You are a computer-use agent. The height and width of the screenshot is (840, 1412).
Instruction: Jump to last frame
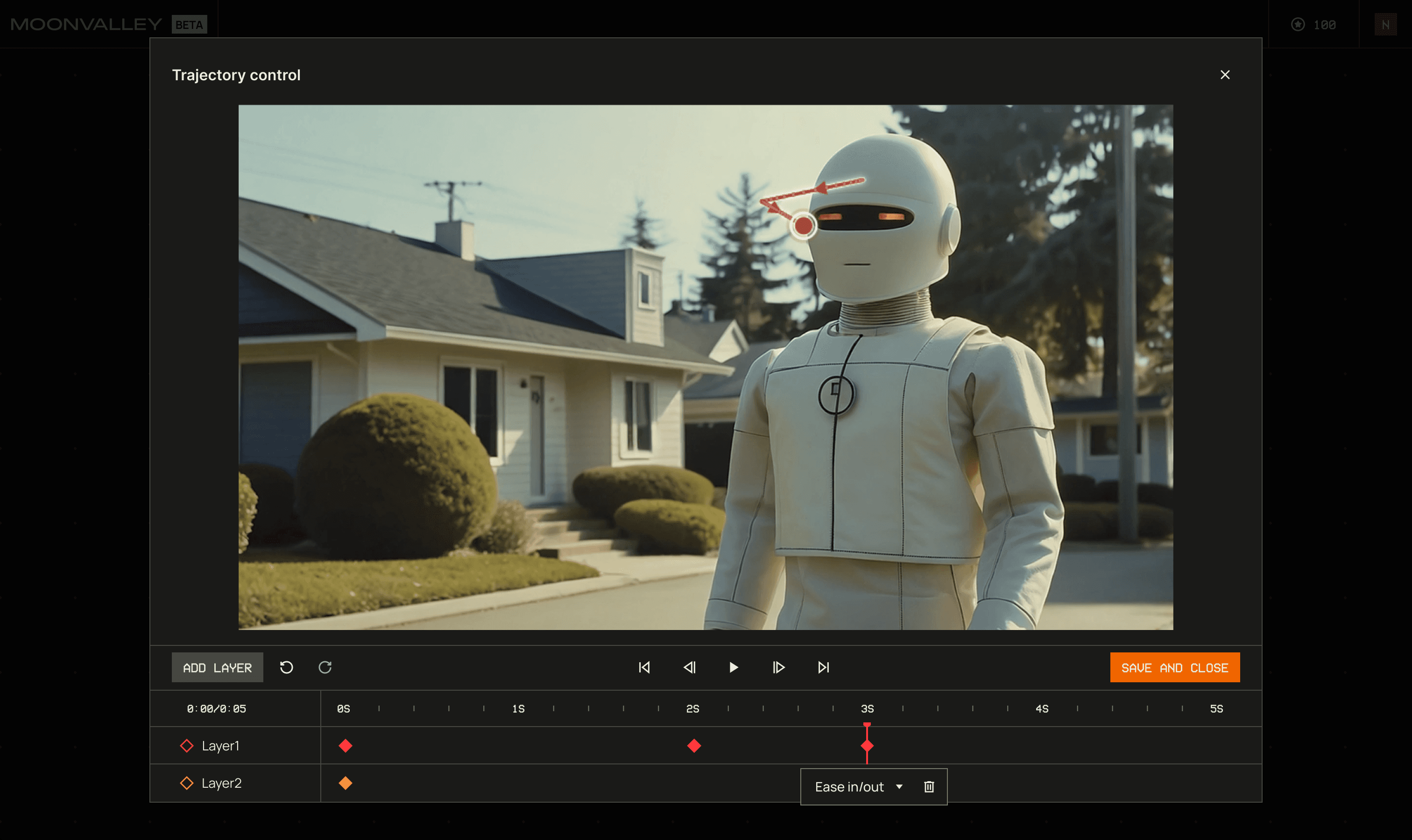tap(824, 667)
